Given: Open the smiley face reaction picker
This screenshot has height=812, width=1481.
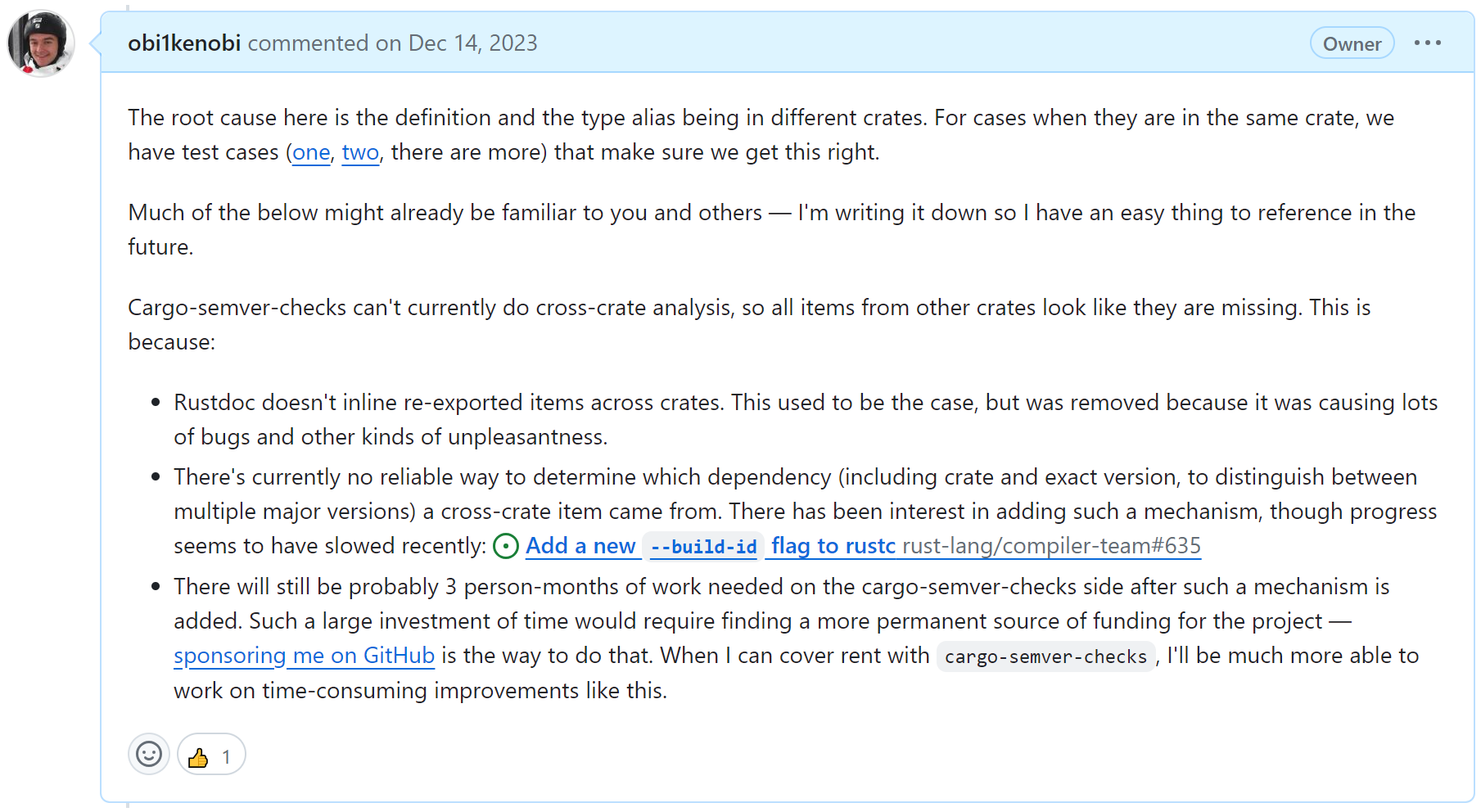Looking at the screenshot, I should (148, 754).
